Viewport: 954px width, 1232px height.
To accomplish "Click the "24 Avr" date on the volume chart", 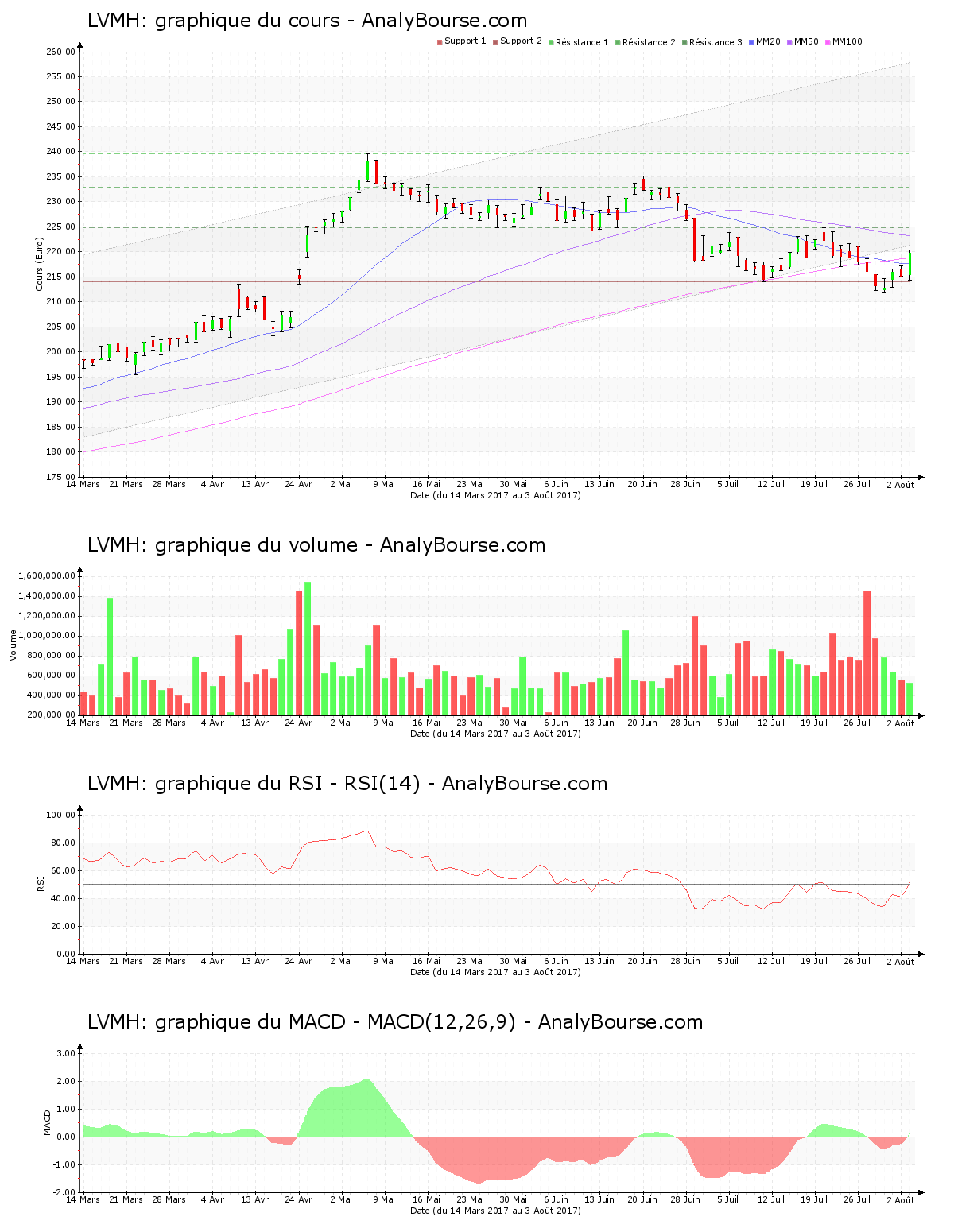I will 298,723.
